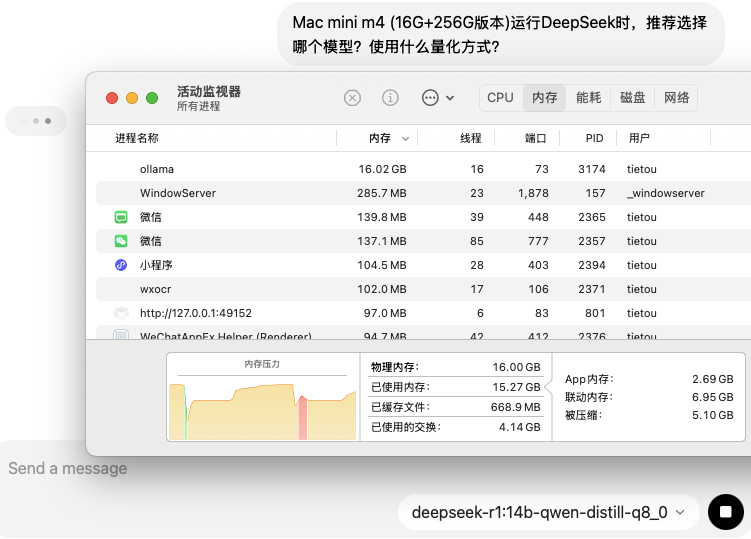Select WeChatAppEx Helper (Renderer) row

[x=423, y=333]
